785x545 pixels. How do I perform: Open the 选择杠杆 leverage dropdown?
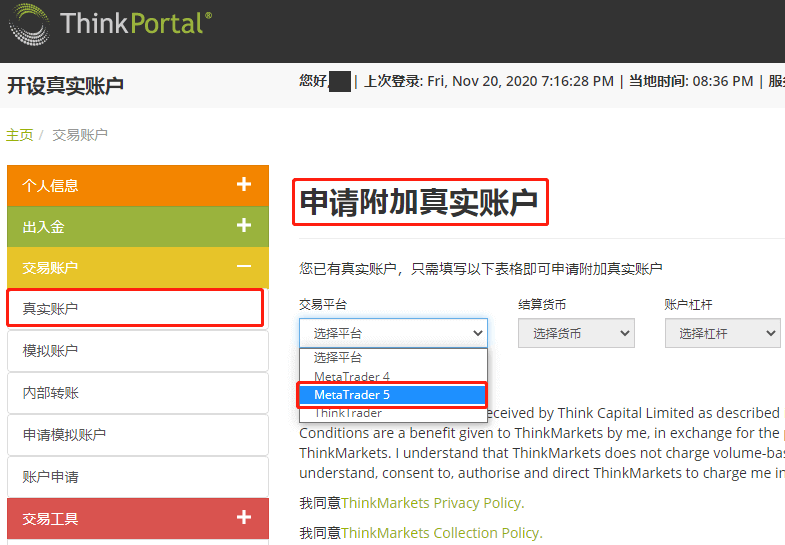(x=722, y=333)
